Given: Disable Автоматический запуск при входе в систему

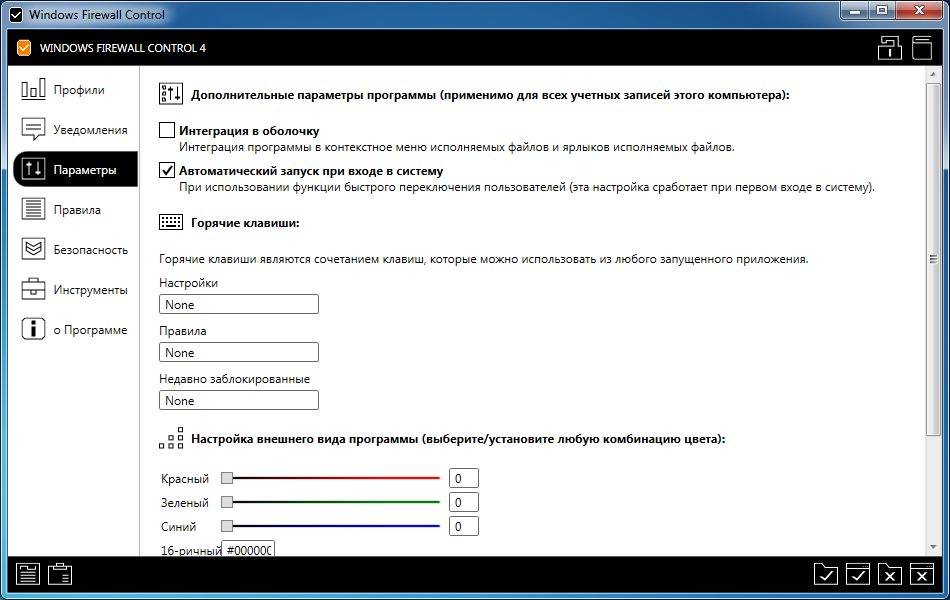Looking at the screenshot, I should click(167, 170).
